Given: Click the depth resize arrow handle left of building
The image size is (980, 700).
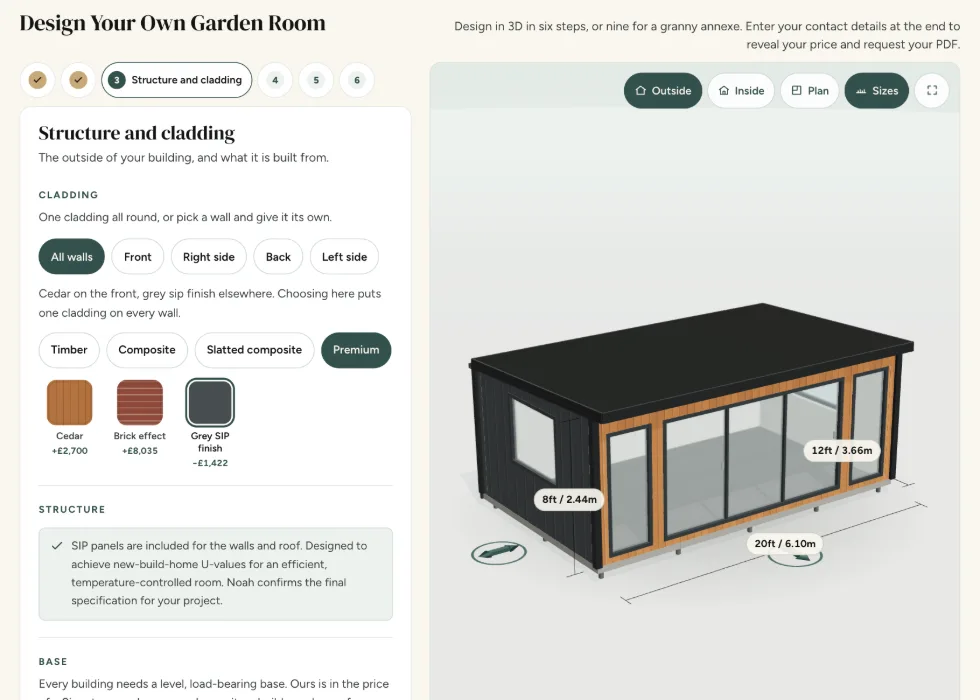Looking at the screenshot, I should click(499, 552).
